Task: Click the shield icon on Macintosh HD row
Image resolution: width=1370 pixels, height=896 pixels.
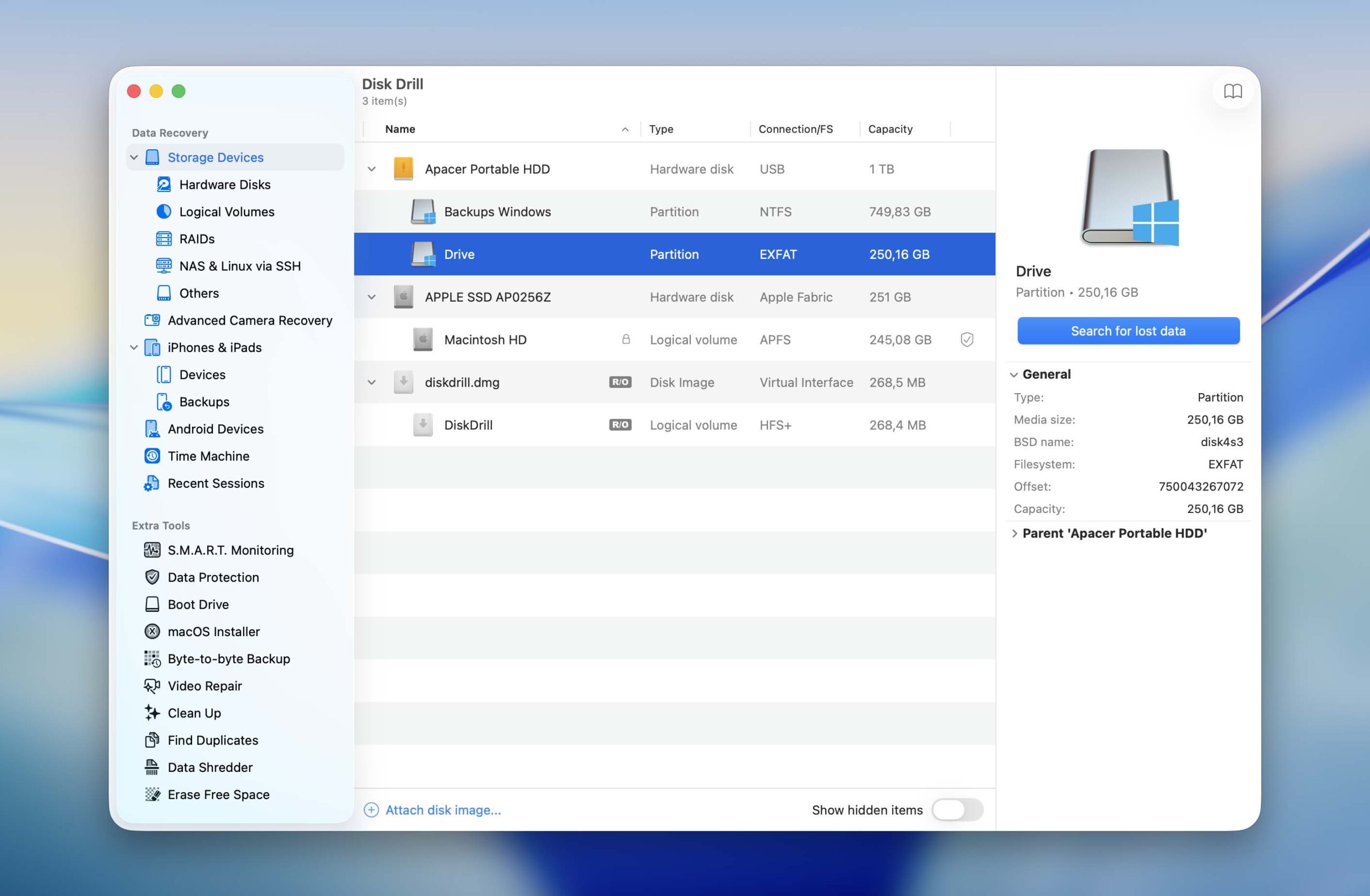Action: coord(967,340)
